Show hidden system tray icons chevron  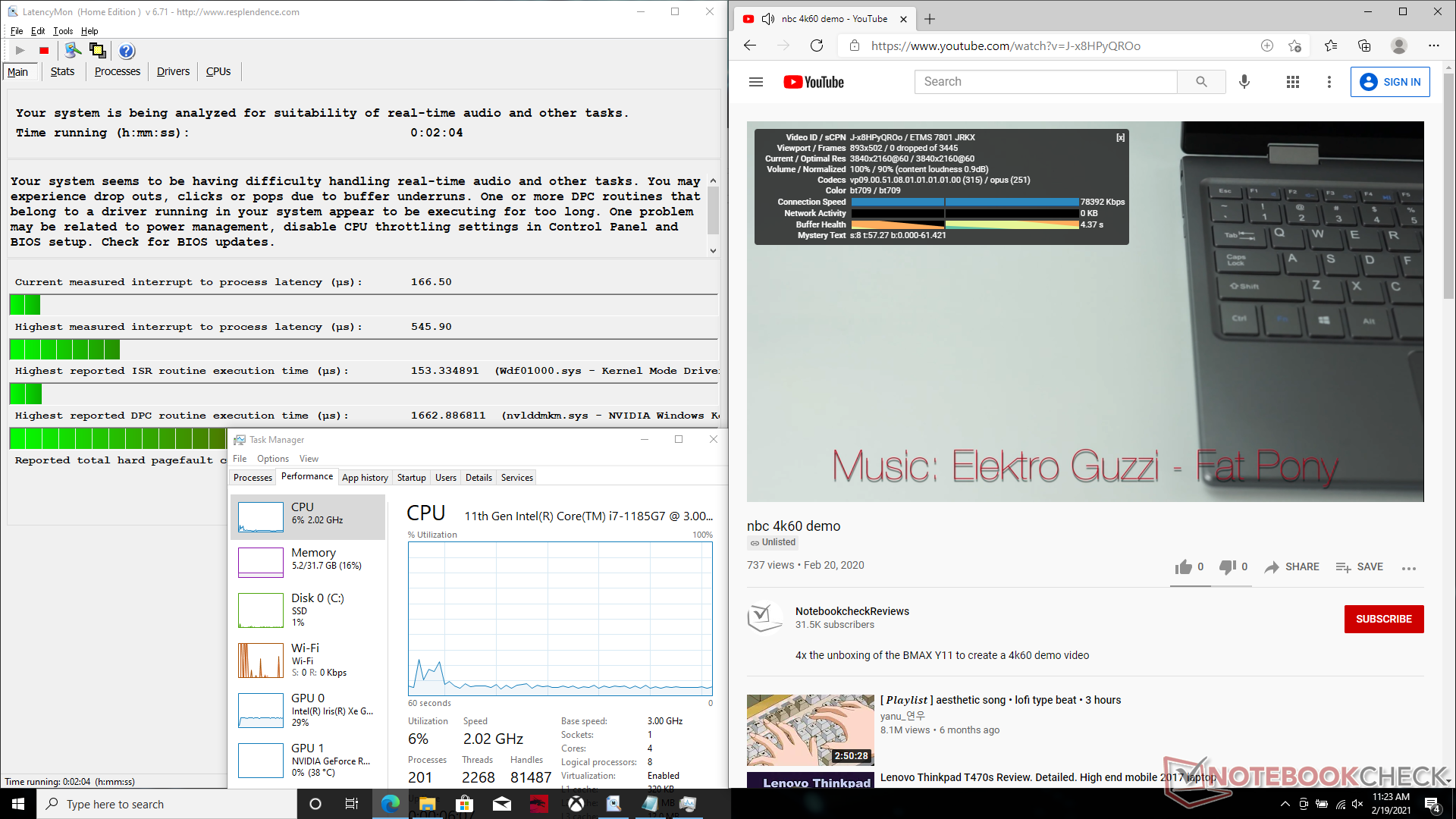tap(1285, 804)
